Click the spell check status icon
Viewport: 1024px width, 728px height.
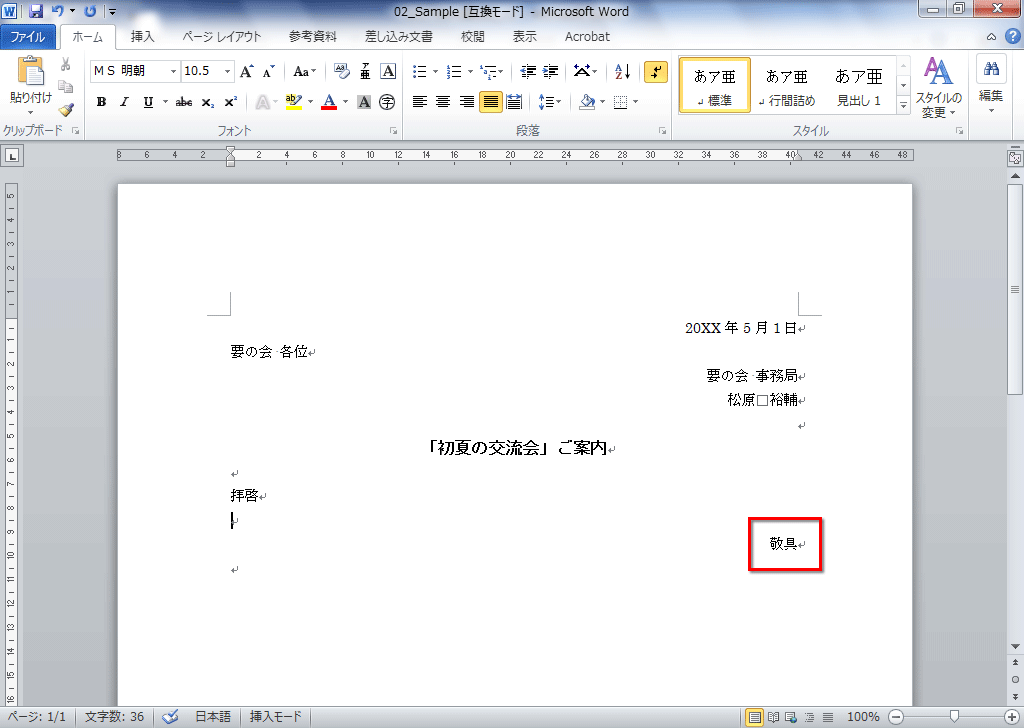click(170, 717)
